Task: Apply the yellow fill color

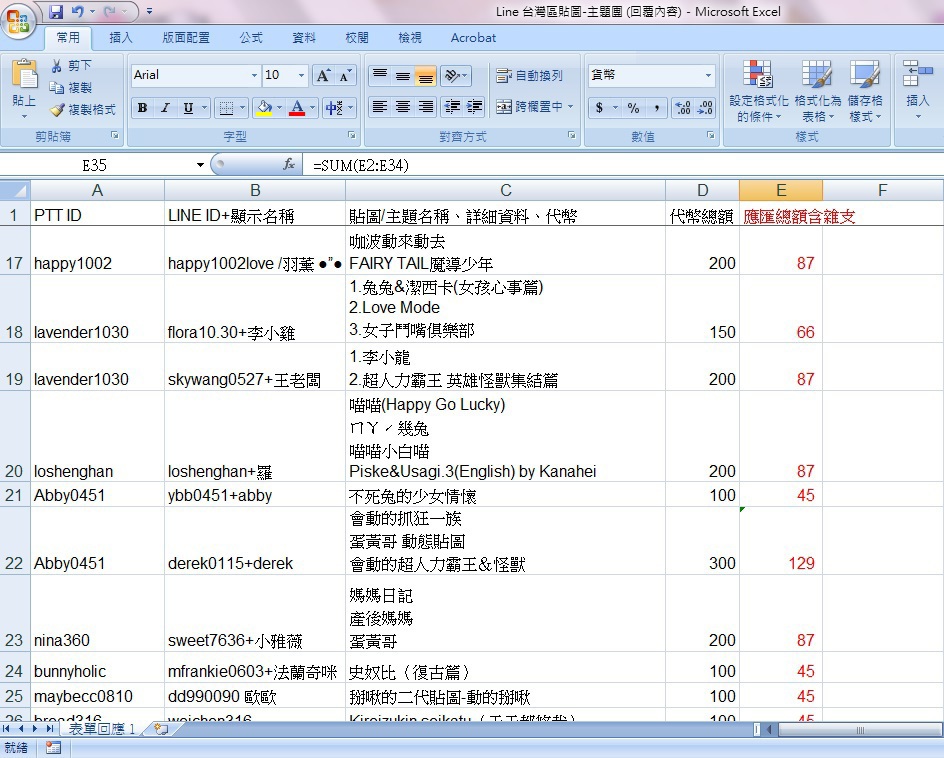Action: tap(264, 108)
